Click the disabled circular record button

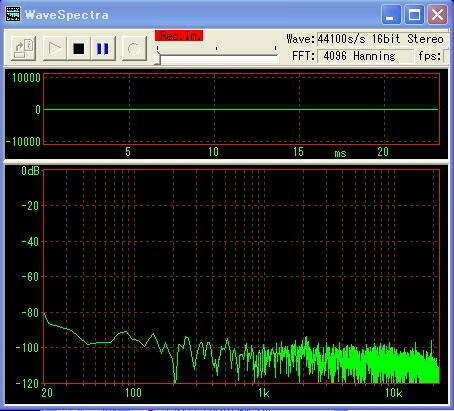pos(134,48)
